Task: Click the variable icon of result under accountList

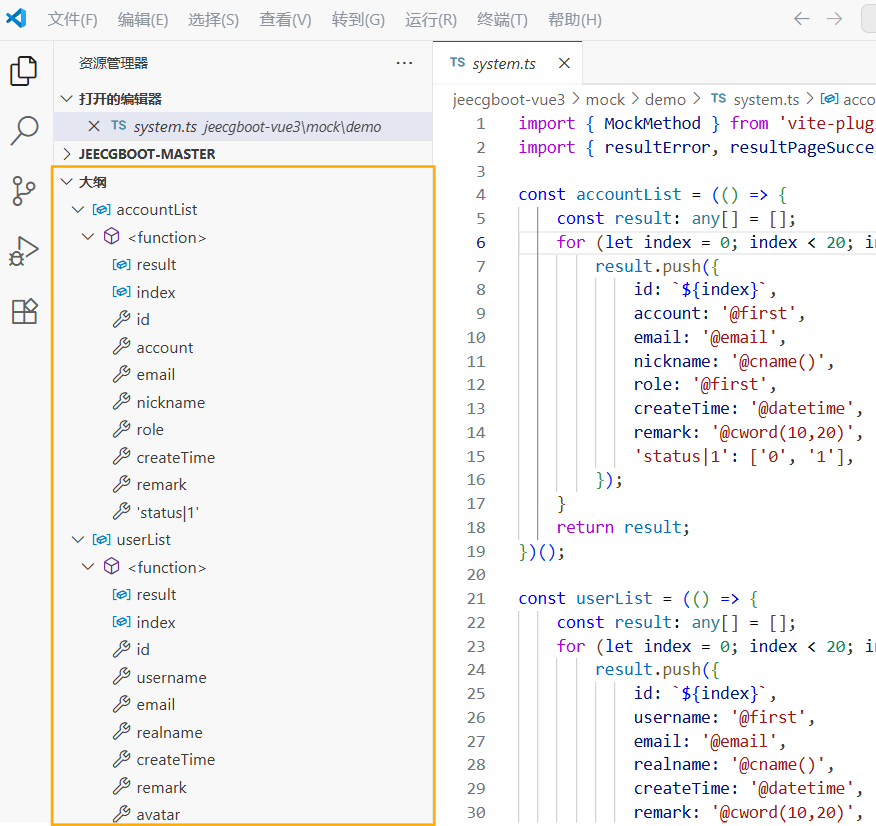Action: tap(121, 264)
